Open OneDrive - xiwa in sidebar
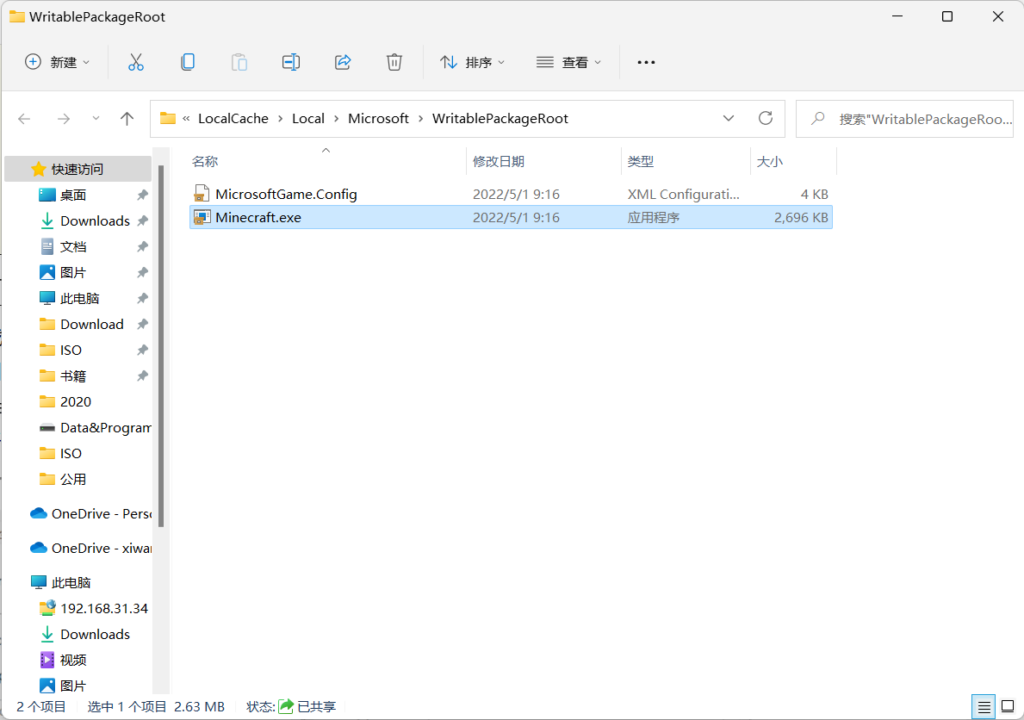The height and width of the screenshot is (720, 1024). pyautogui.click(x=101, y=548)
